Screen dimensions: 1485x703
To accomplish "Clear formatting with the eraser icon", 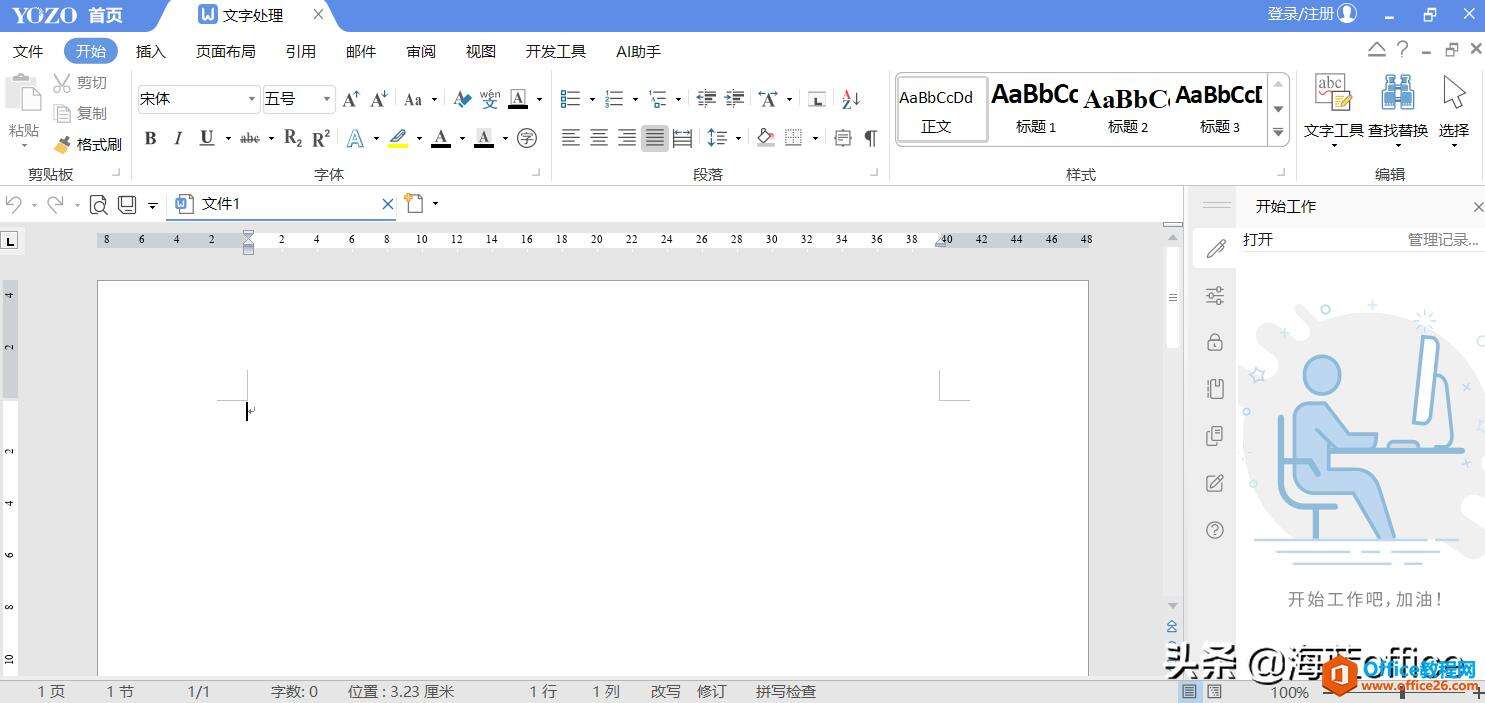I will [x=461, y=99].
